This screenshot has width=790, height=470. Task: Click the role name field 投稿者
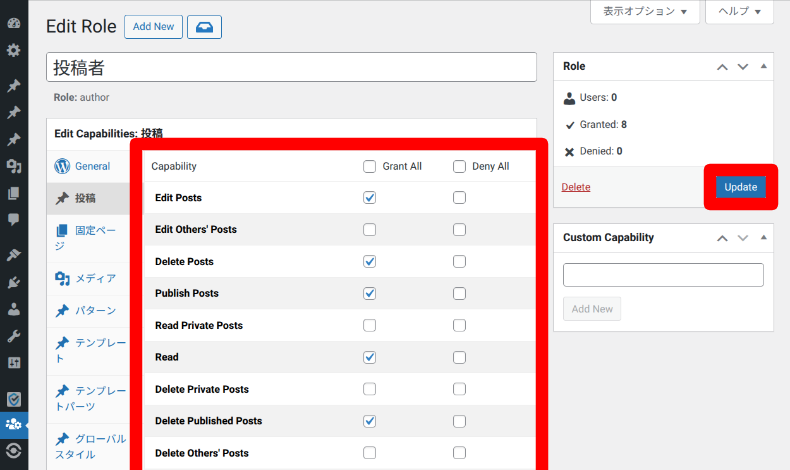[292, 68]
